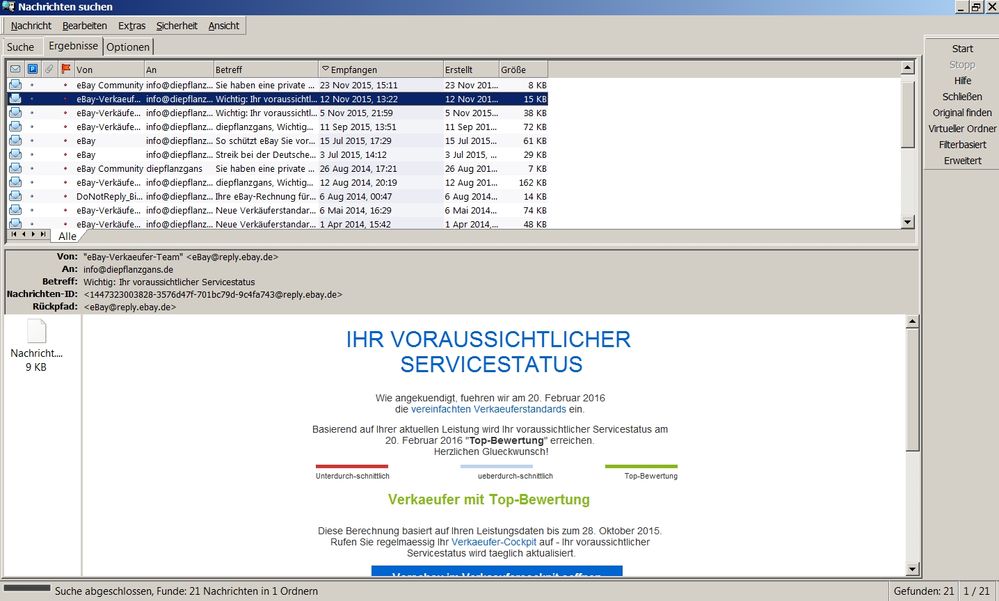
Task: Toggle flag dot on selected eBay-Verkaeufer message
Action: pyautogui.click(x=66, y=99)
